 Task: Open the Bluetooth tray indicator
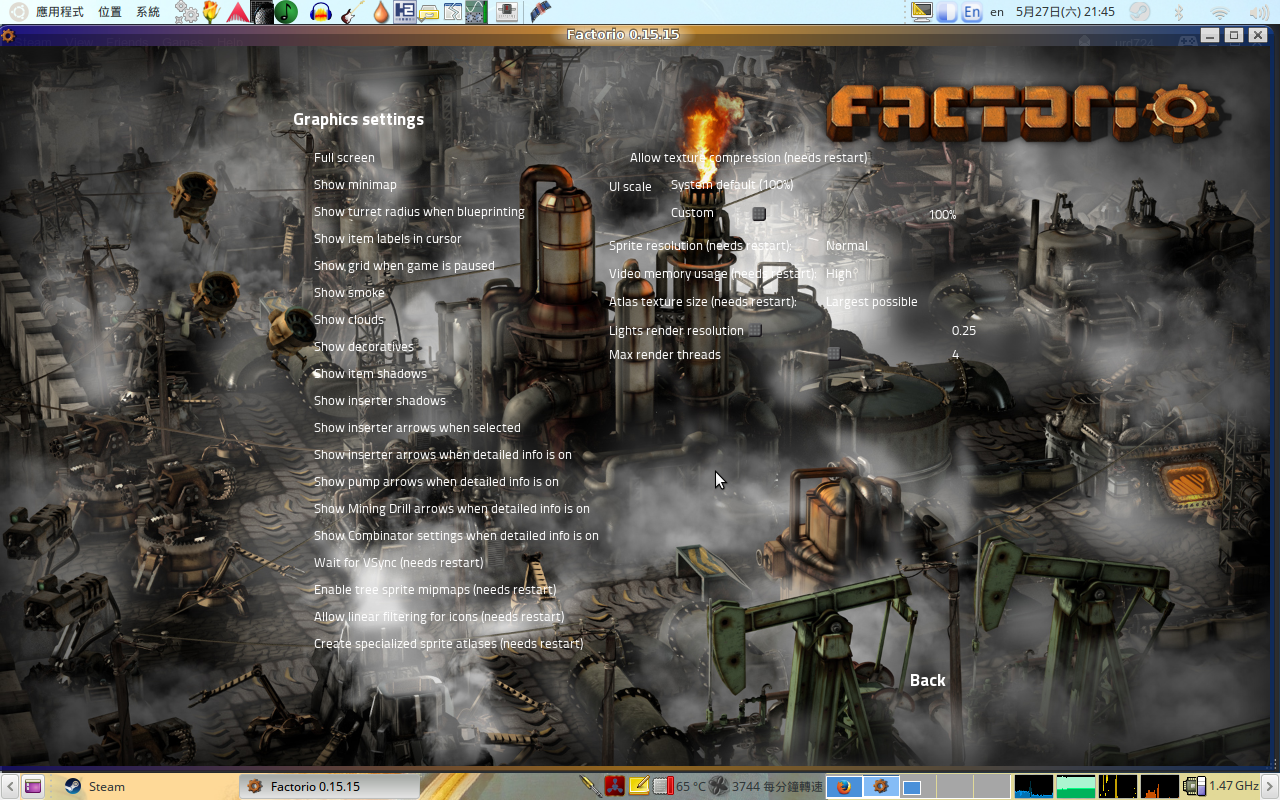(1178, 12)
